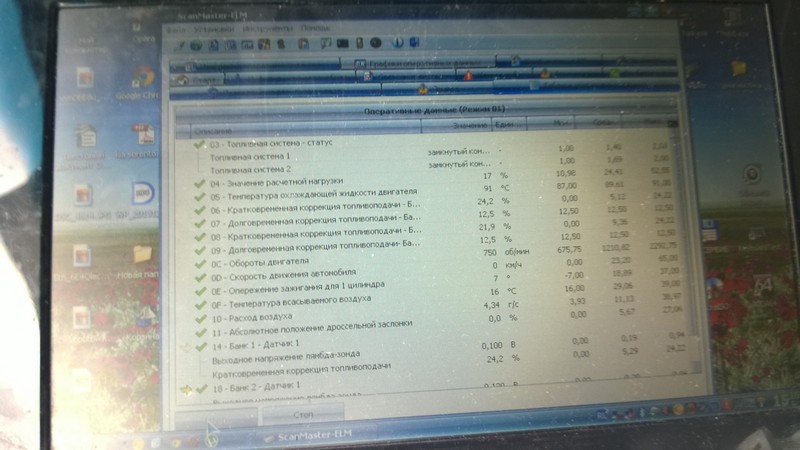Click the round blue info icon in the toolbar

396,43
